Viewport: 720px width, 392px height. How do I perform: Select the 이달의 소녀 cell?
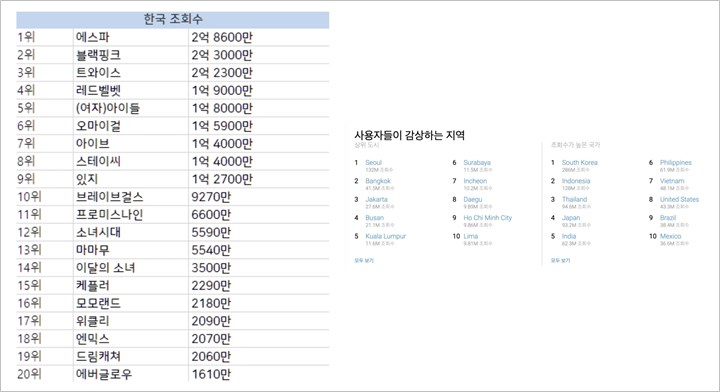click(131, 268)
